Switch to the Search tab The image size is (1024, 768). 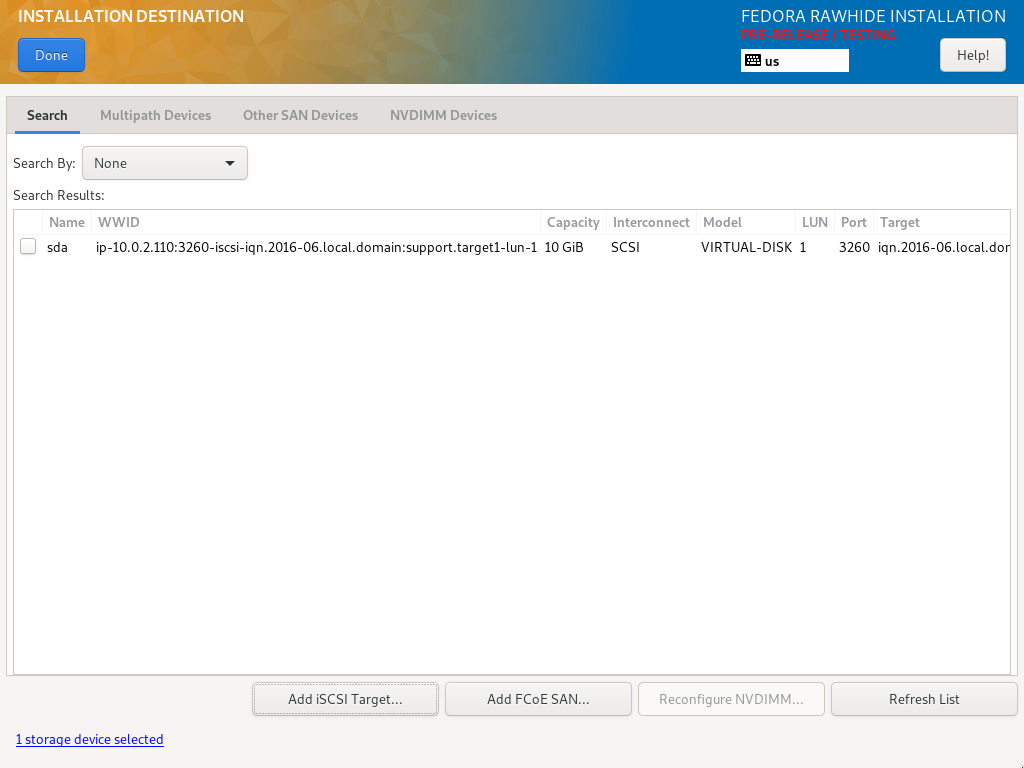(x=47, y=116)
